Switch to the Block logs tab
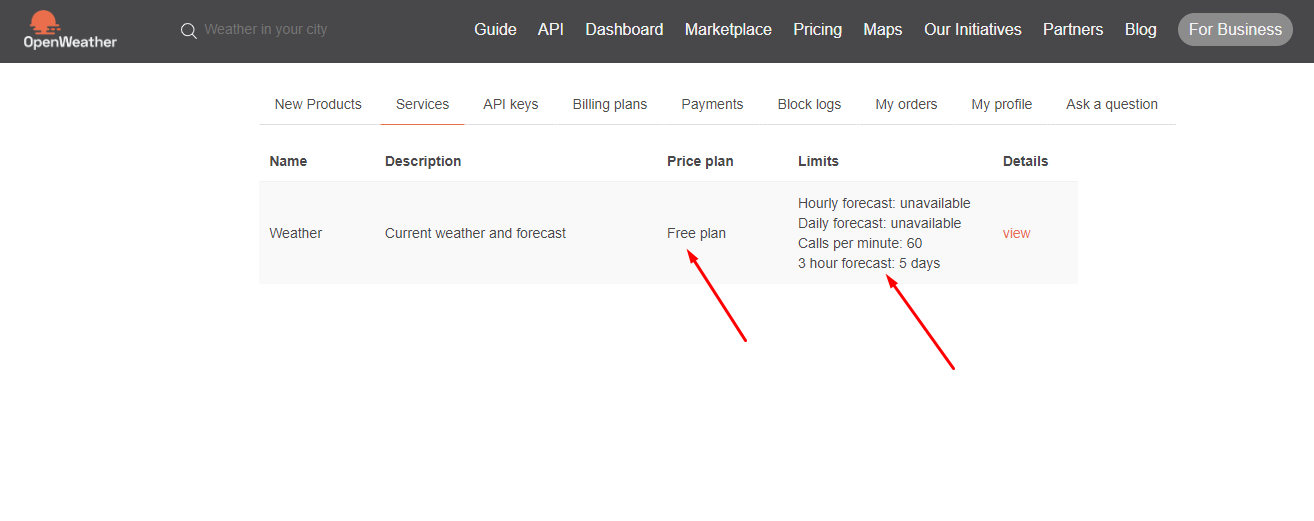Screen dimensions: 1314x521 point(809,104)
